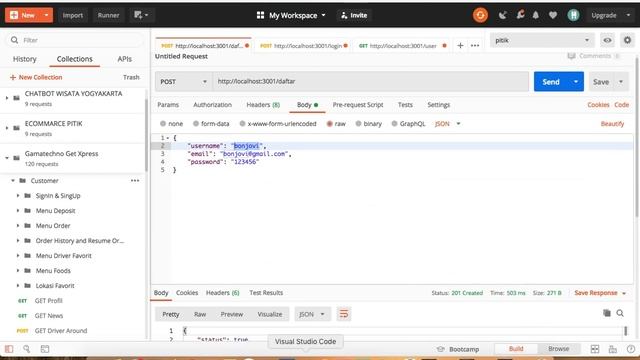Open the user avatar menu
Image resolution: width=640 pixels, height=360 pixels.
click(573, 15)
